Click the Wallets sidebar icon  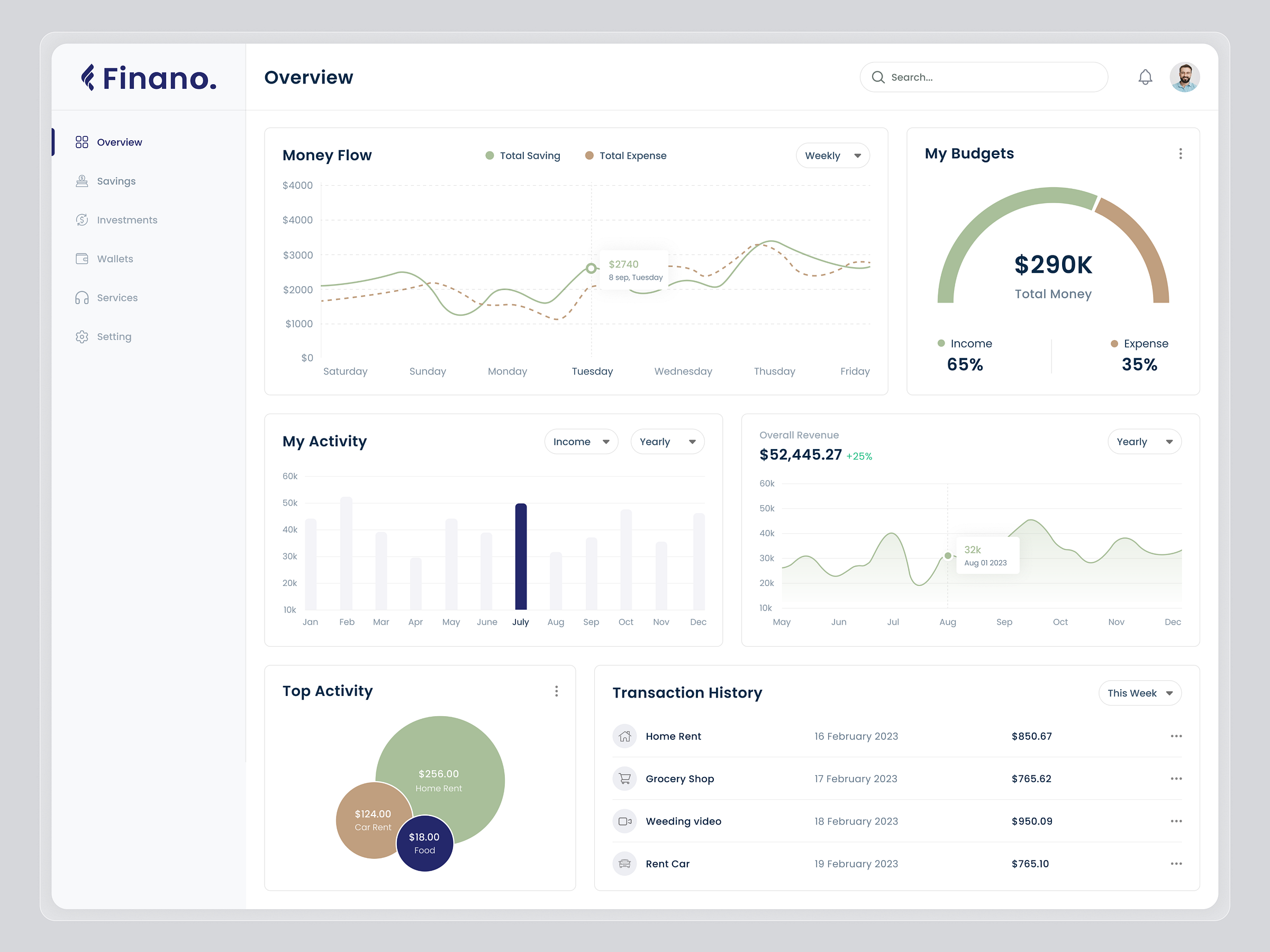click(x=82, y=258)
